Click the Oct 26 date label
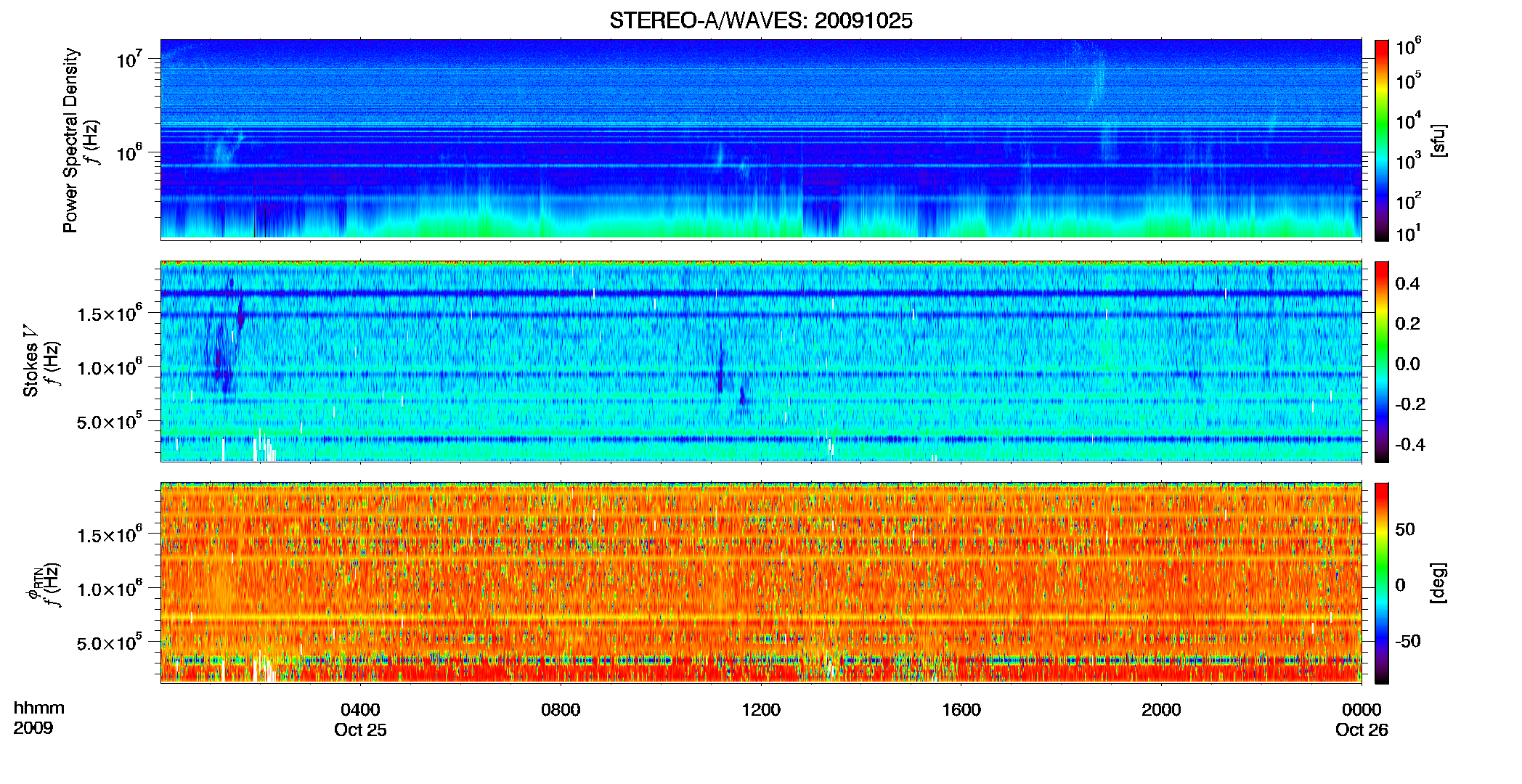Screen dimensions: 1522x784 coord(1362,730)
